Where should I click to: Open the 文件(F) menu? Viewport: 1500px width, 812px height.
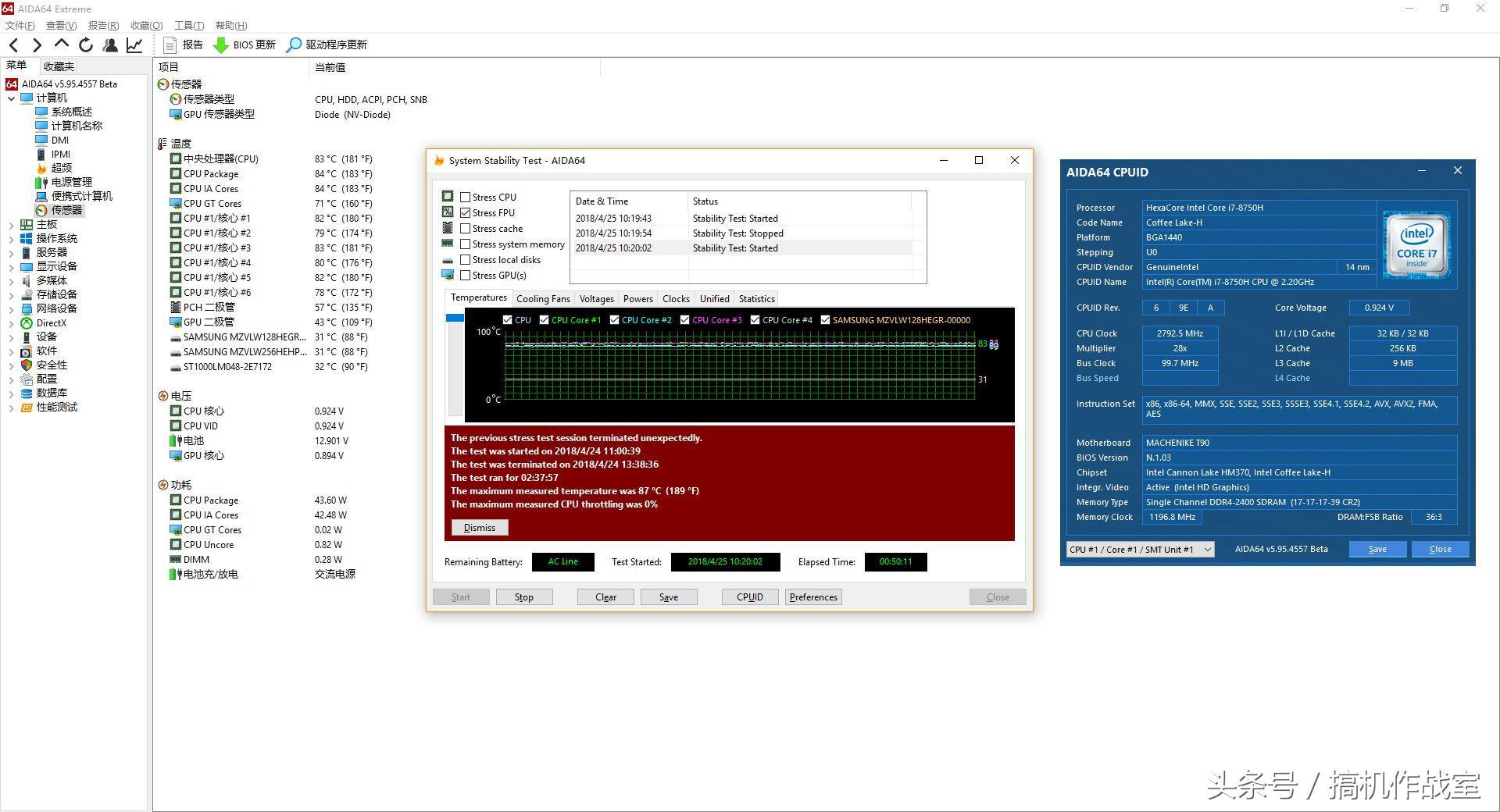point(20,26)
